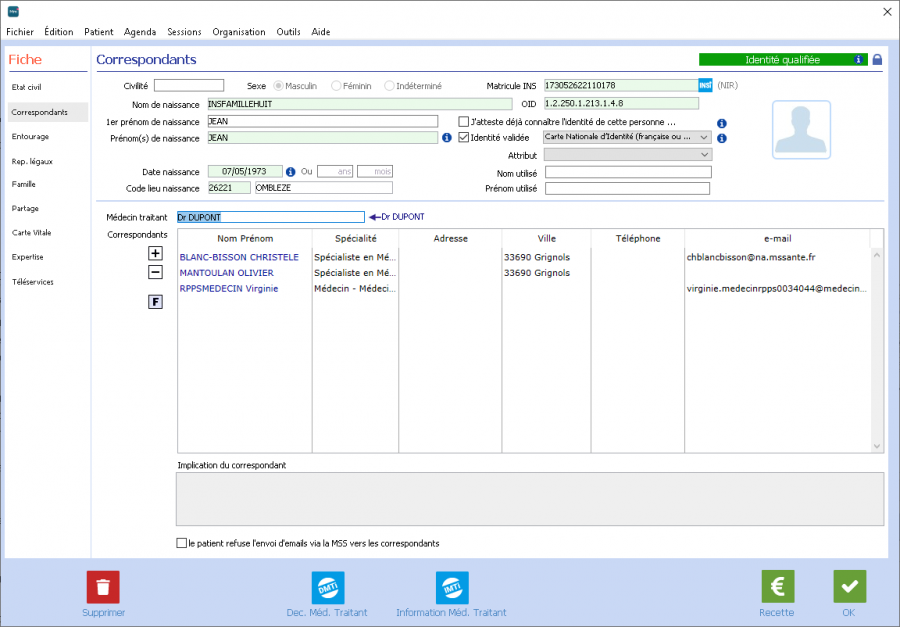Open Dec. Méd. Traitant DMTi icon

click(328, 587)
